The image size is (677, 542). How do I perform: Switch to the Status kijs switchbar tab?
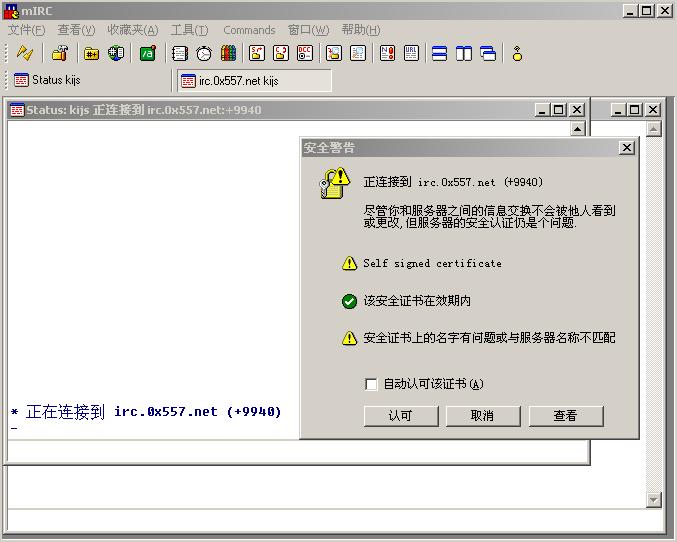coord(89,80)
